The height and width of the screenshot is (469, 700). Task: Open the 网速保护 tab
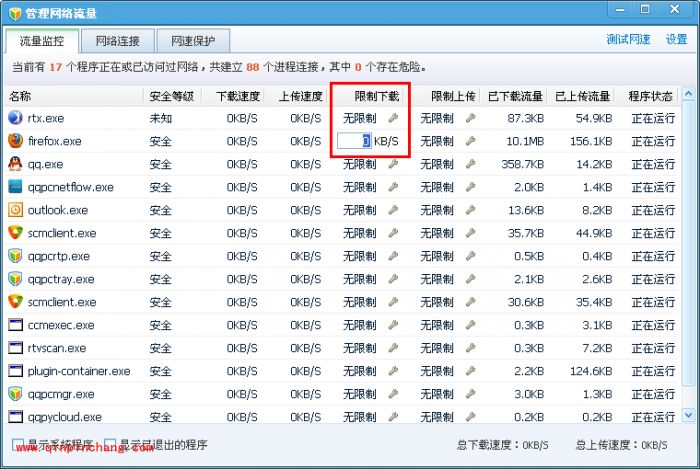(193, 41)
